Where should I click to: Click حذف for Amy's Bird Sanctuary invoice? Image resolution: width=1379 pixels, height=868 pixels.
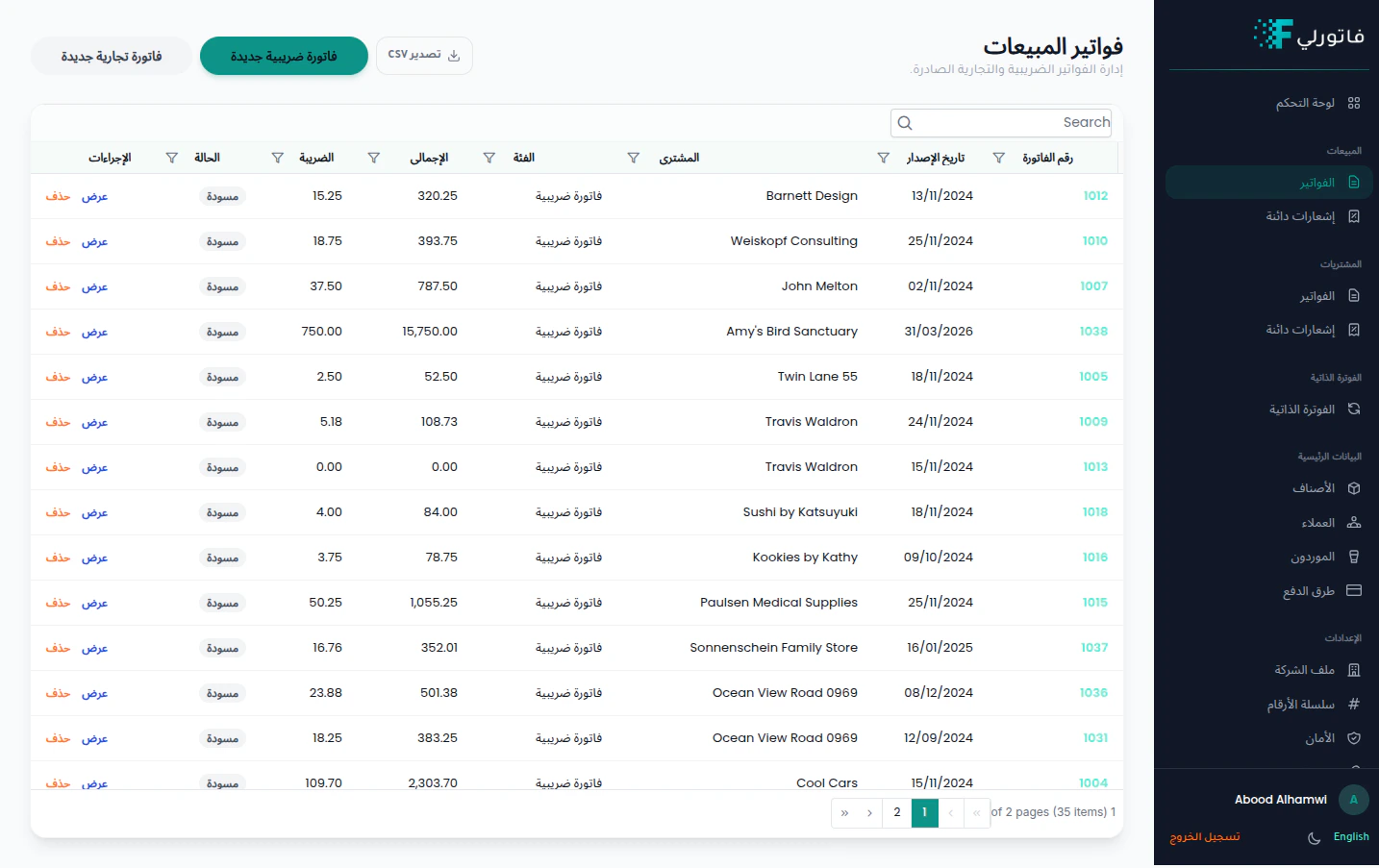(58, 332)
